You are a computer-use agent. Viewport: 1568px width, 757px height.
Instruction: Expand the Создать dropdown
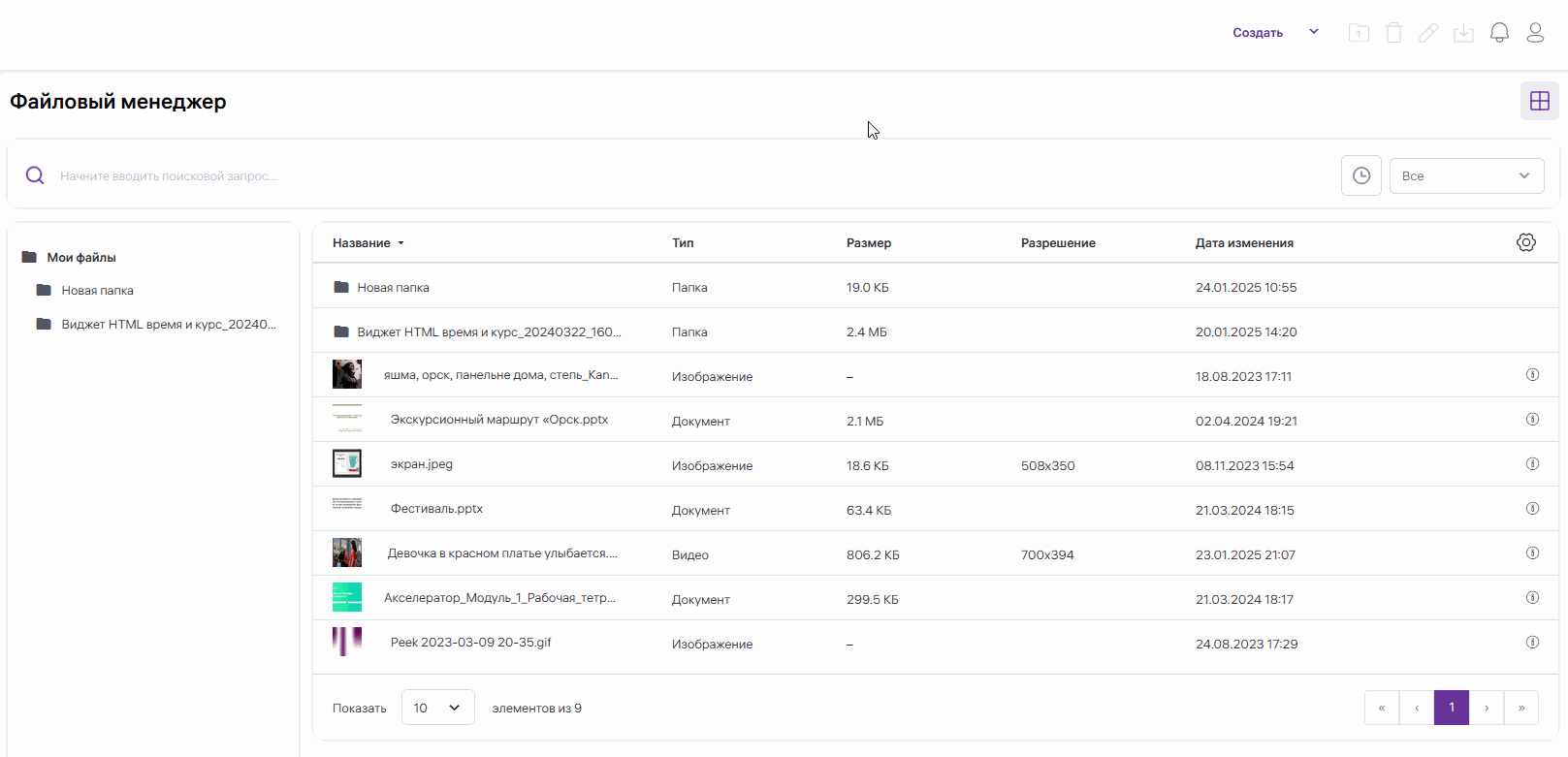tap(1314, 32)
